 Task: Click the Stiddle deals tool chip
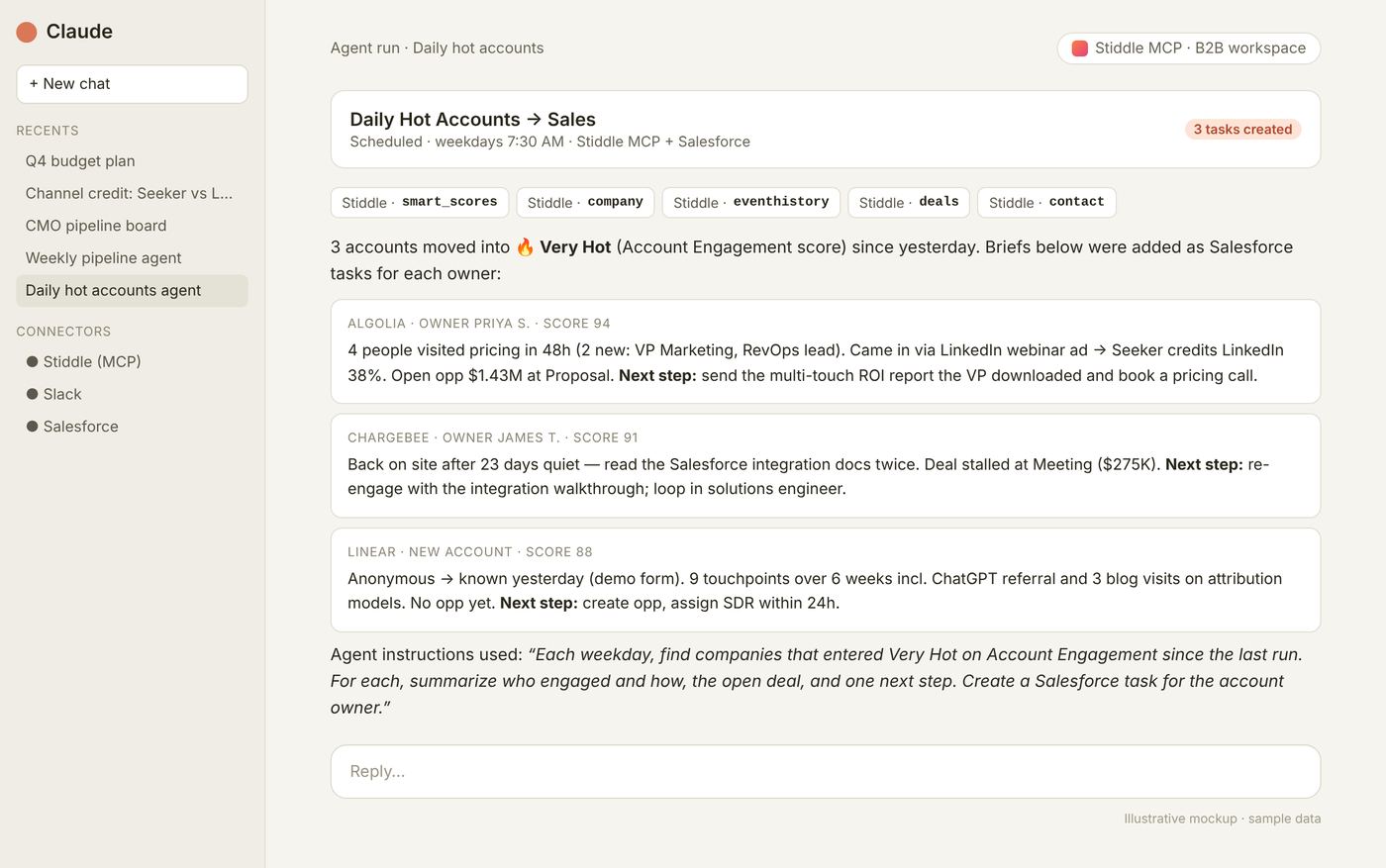909,202
